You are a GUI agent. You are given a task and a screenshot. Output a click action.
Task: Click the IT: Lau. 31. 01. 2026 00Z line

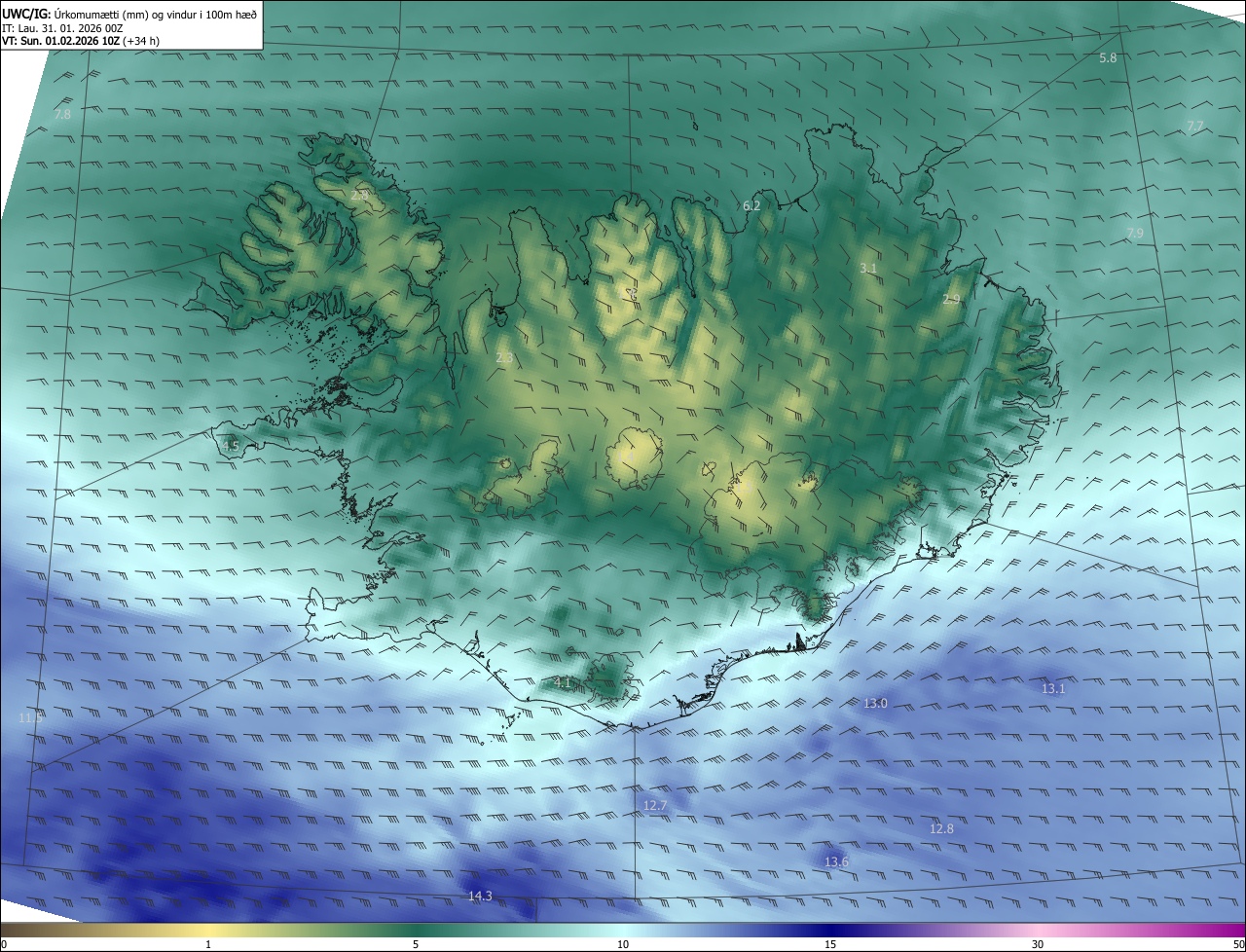(x=62, y=28)
